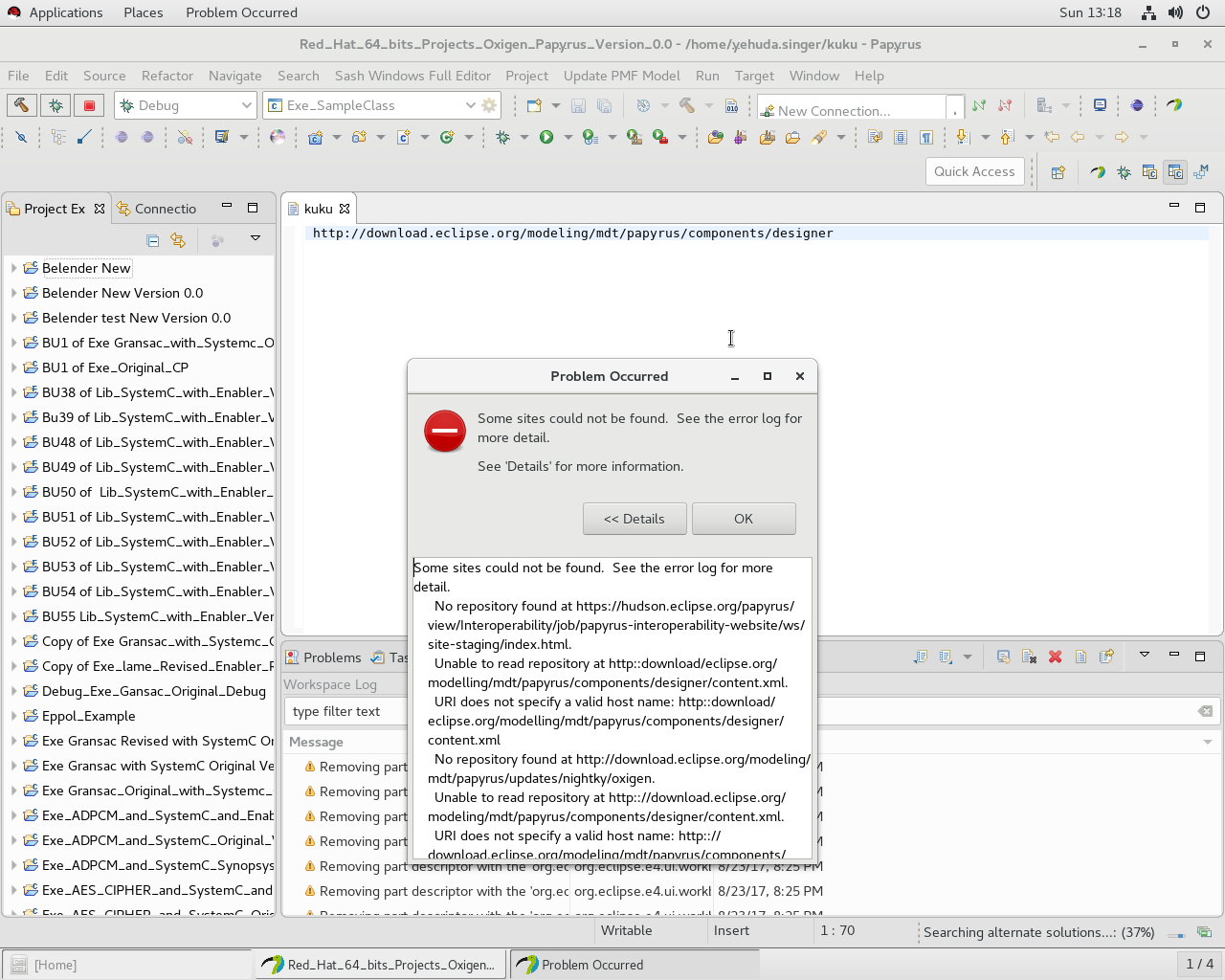Image resolution: width=1225 pixels, height=980 pixels.
Task: Open Exe_SampleClass launch configuration dropdown
Action: tap(470, 105)
